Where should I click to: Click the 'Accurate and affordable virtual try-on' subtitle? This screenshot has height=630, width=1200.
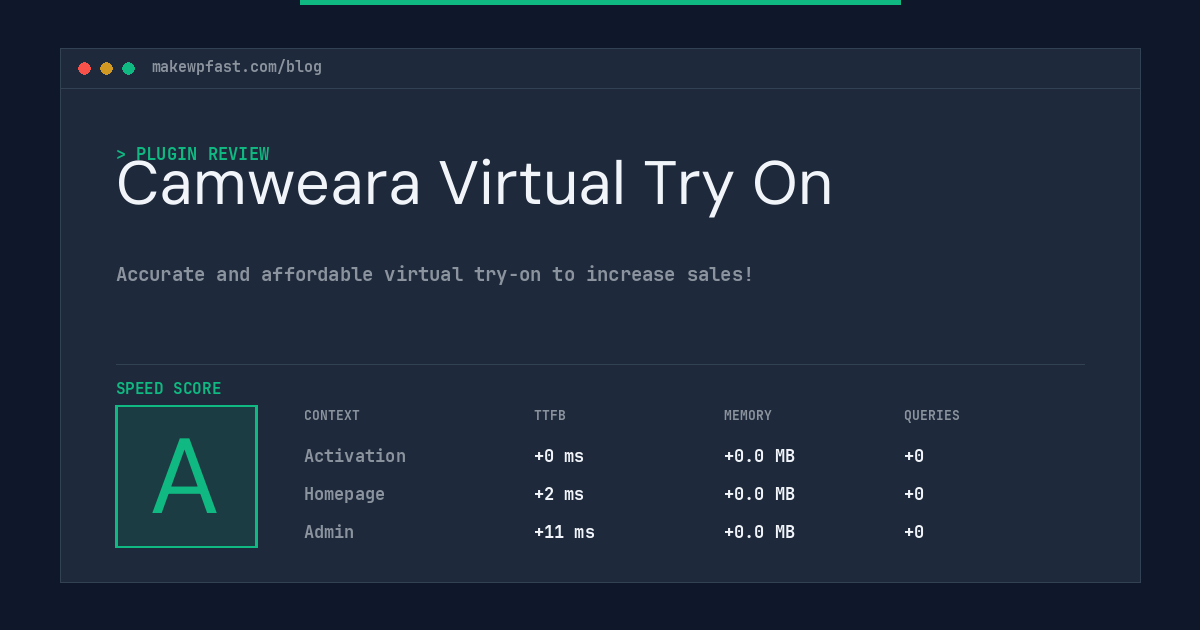click(435, 274)
